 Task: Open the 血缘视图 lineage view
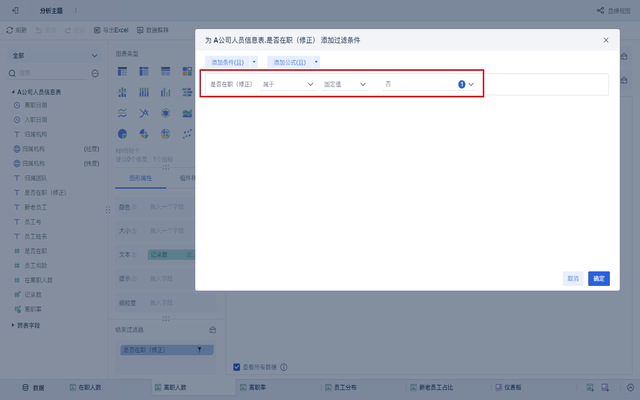pos(614,11)
